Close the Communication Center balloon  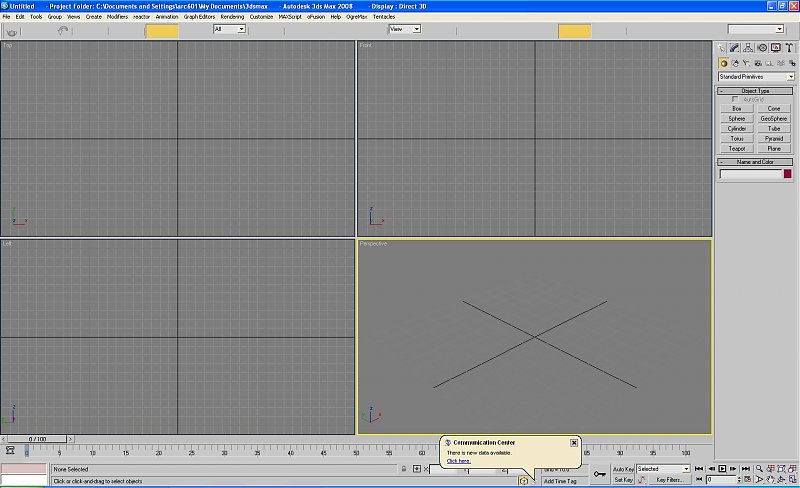(x=574, y=443)
